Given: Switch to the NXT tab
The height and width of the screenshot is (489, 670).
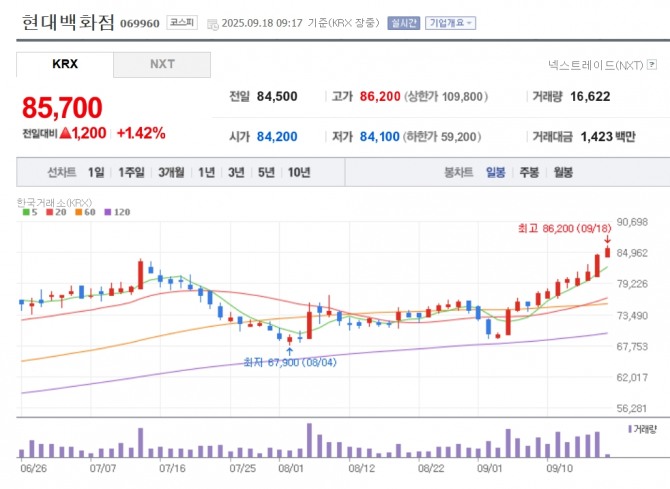Looking at the screenshot, I should click(162, 65).
